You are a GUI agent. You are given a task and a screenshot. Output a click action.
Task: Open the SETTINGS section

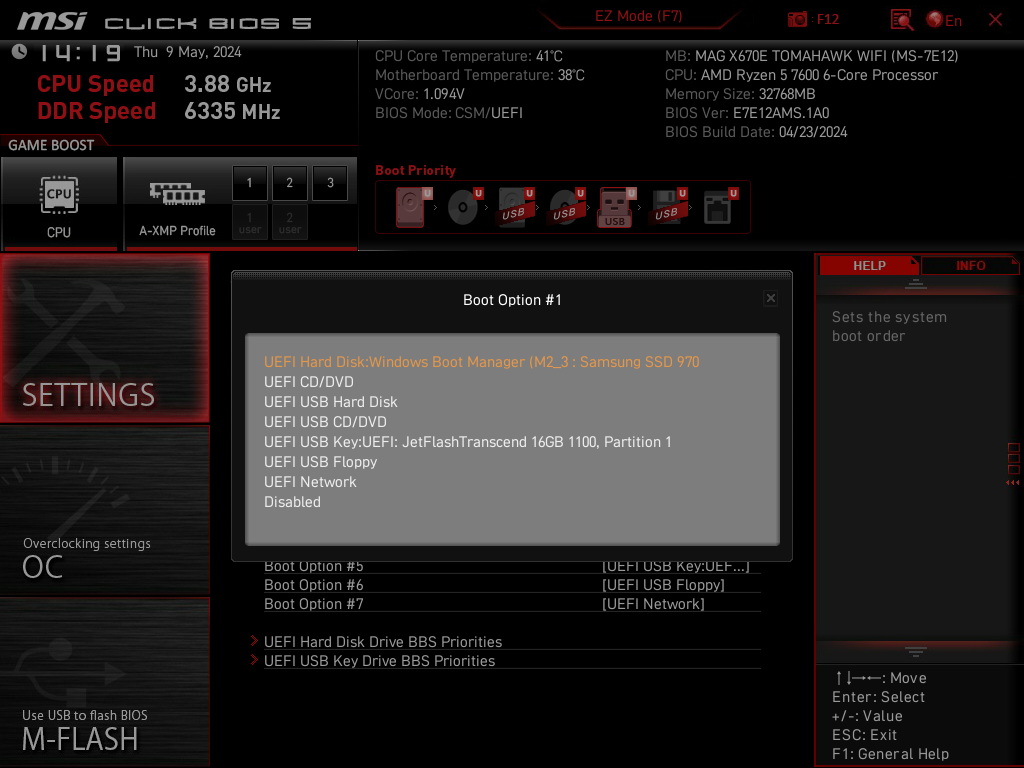click(104, 338)
